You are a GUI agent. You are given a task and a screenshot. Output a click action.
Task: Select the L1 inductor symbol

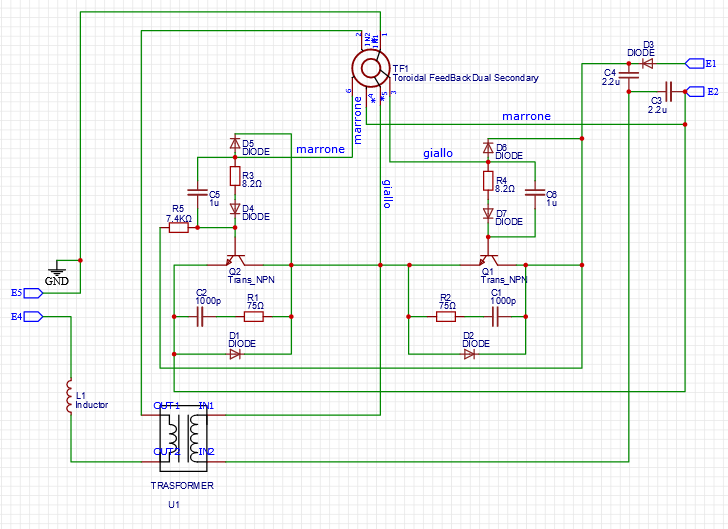click(70, 396)
